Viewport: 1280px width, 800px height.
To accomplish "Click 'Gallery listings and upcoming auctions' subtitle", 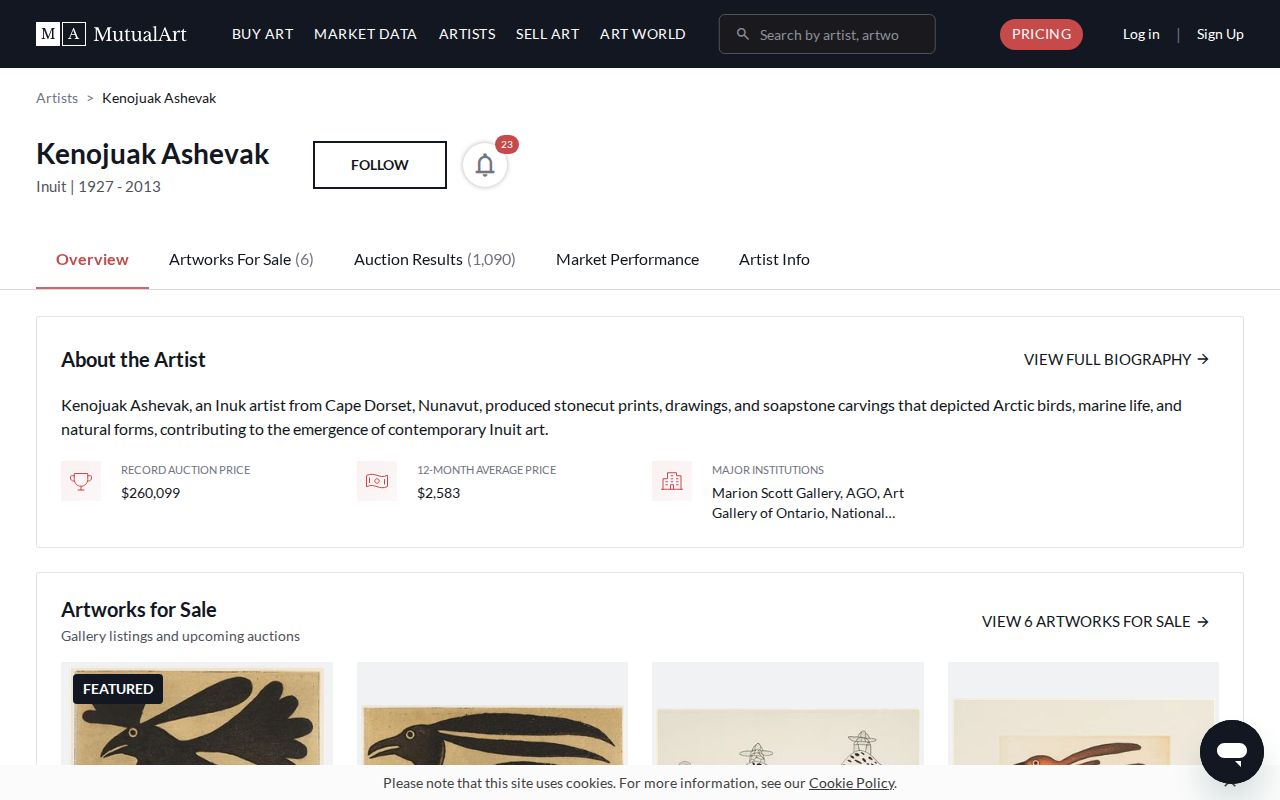I will pyautogui.click(x=180, y=636).
